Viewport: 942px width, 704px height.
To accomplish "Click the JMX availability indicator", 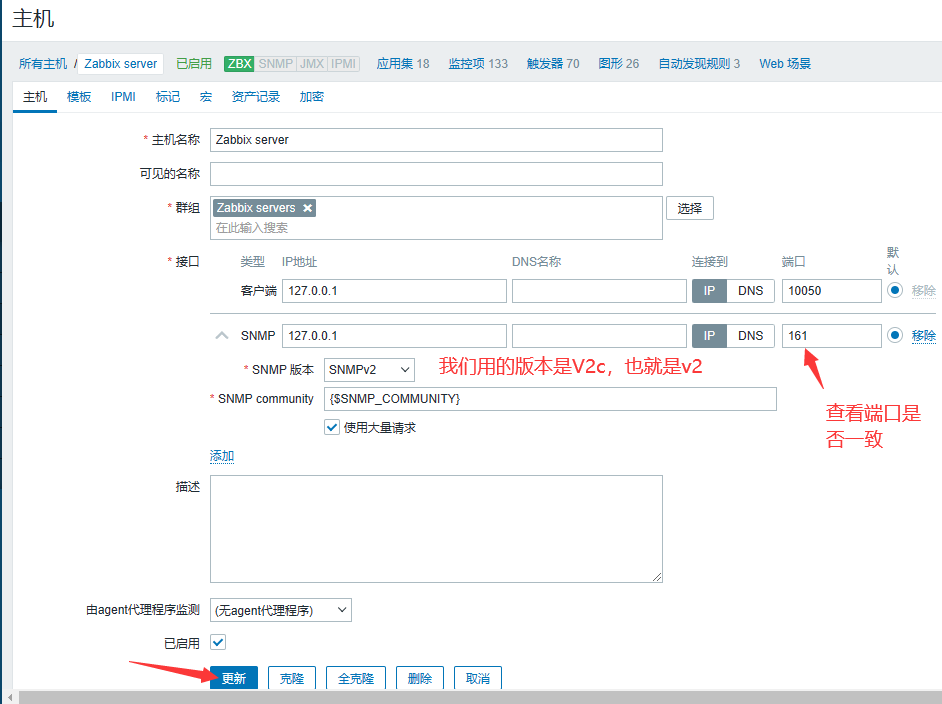I will pyautogui.click(x=312, y=64).
